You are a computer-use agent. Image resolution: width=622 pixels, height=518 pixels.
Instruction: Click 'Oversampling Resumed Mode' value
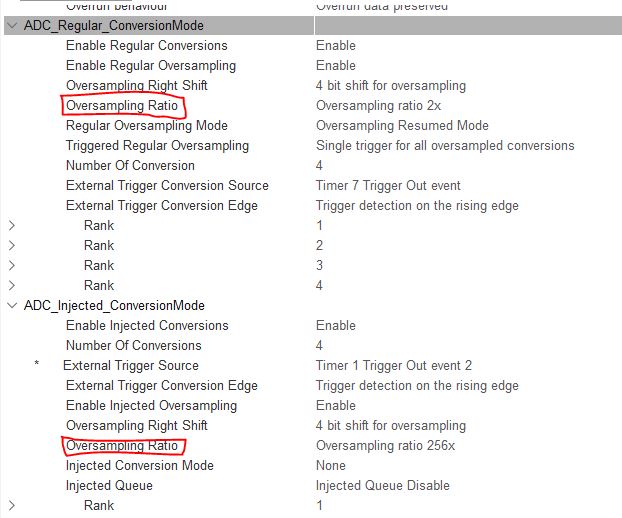[x=402, y=126]
